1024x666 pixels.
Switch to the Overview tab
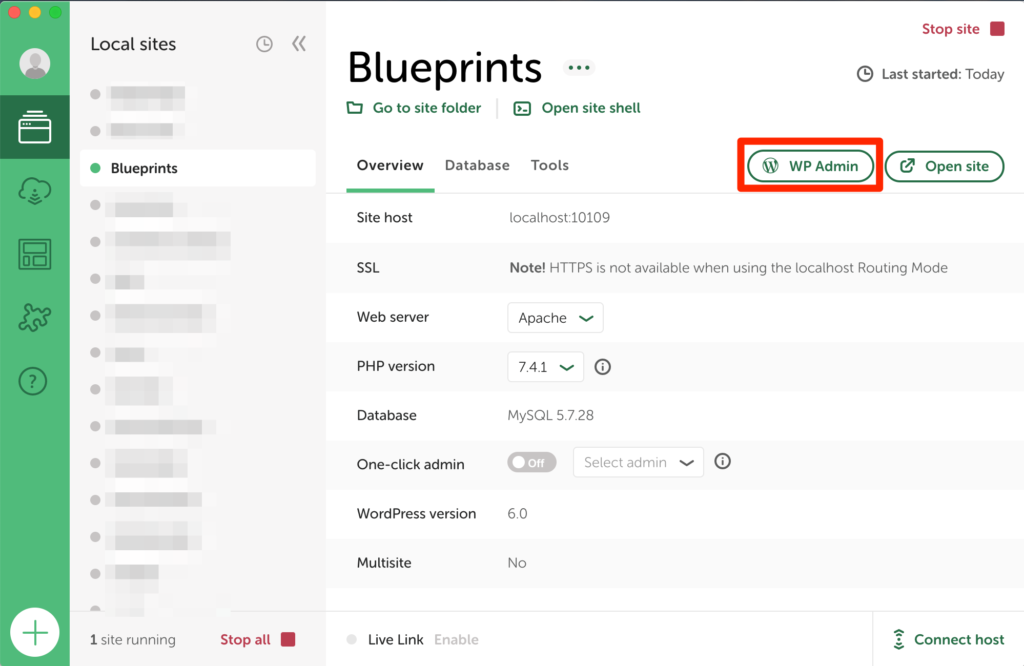point(390,165)
